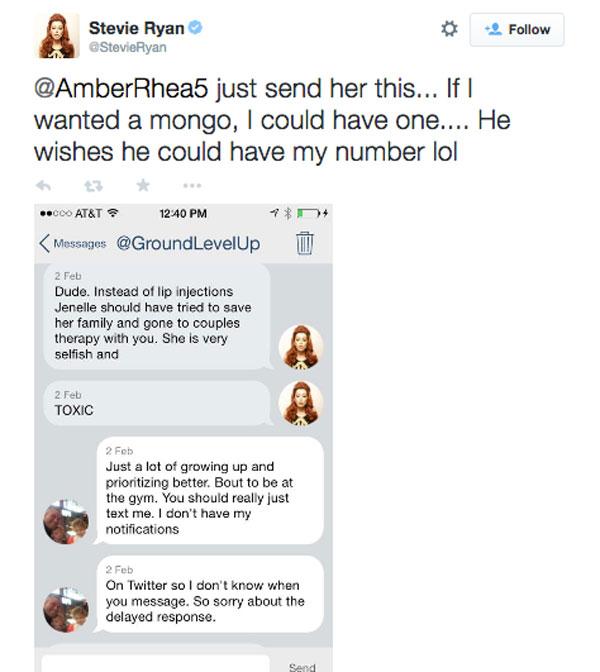Screen dimensions: 600x672
Task: Click sender avatar beside delayed response message
Action: coord(66,609)
